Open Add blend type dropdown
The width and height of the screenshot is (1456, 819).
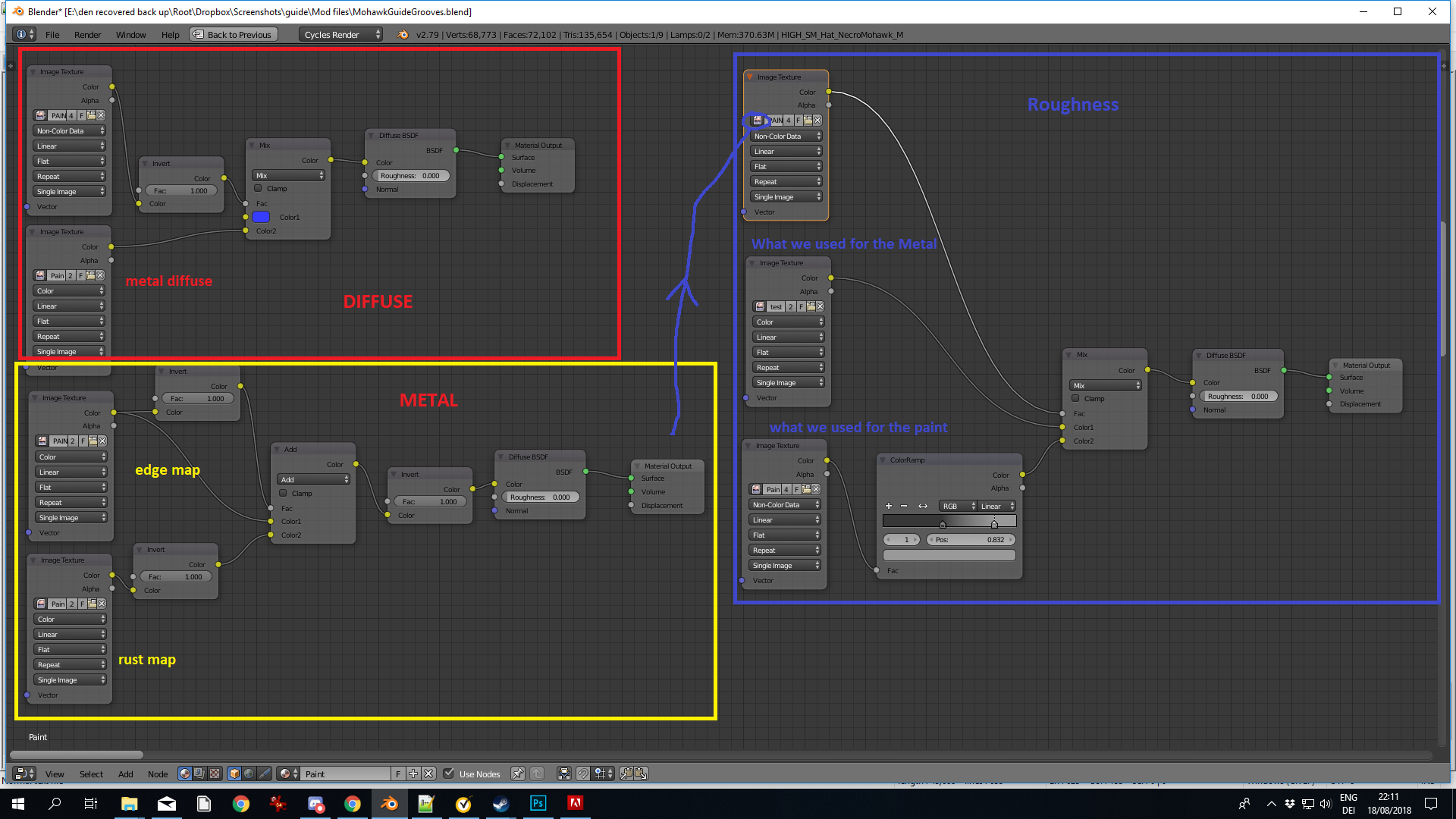[x=314, y=479]
